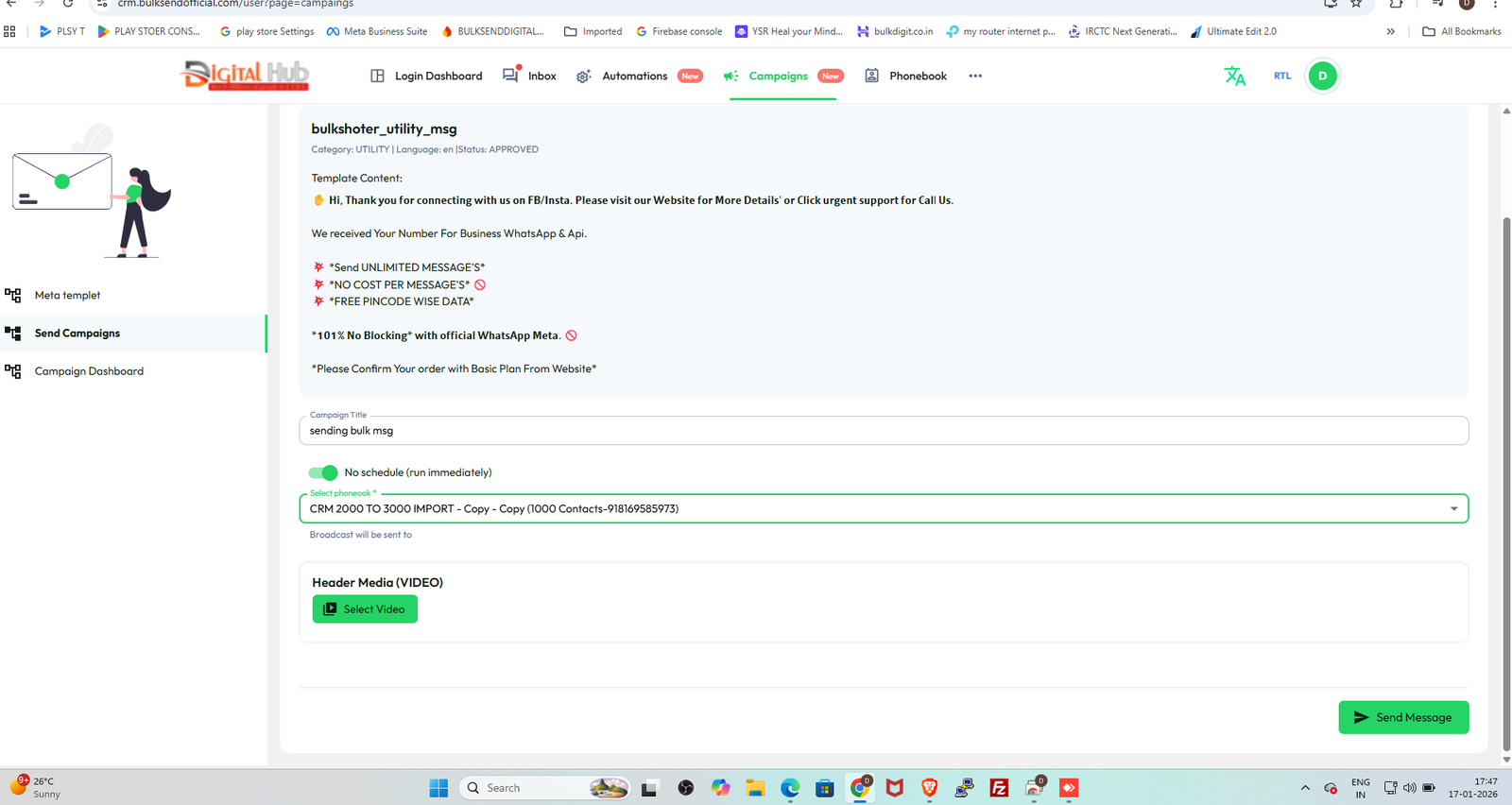
Task: Go to Campaign Dashboard in sidebar
Action: coord(89,371)
